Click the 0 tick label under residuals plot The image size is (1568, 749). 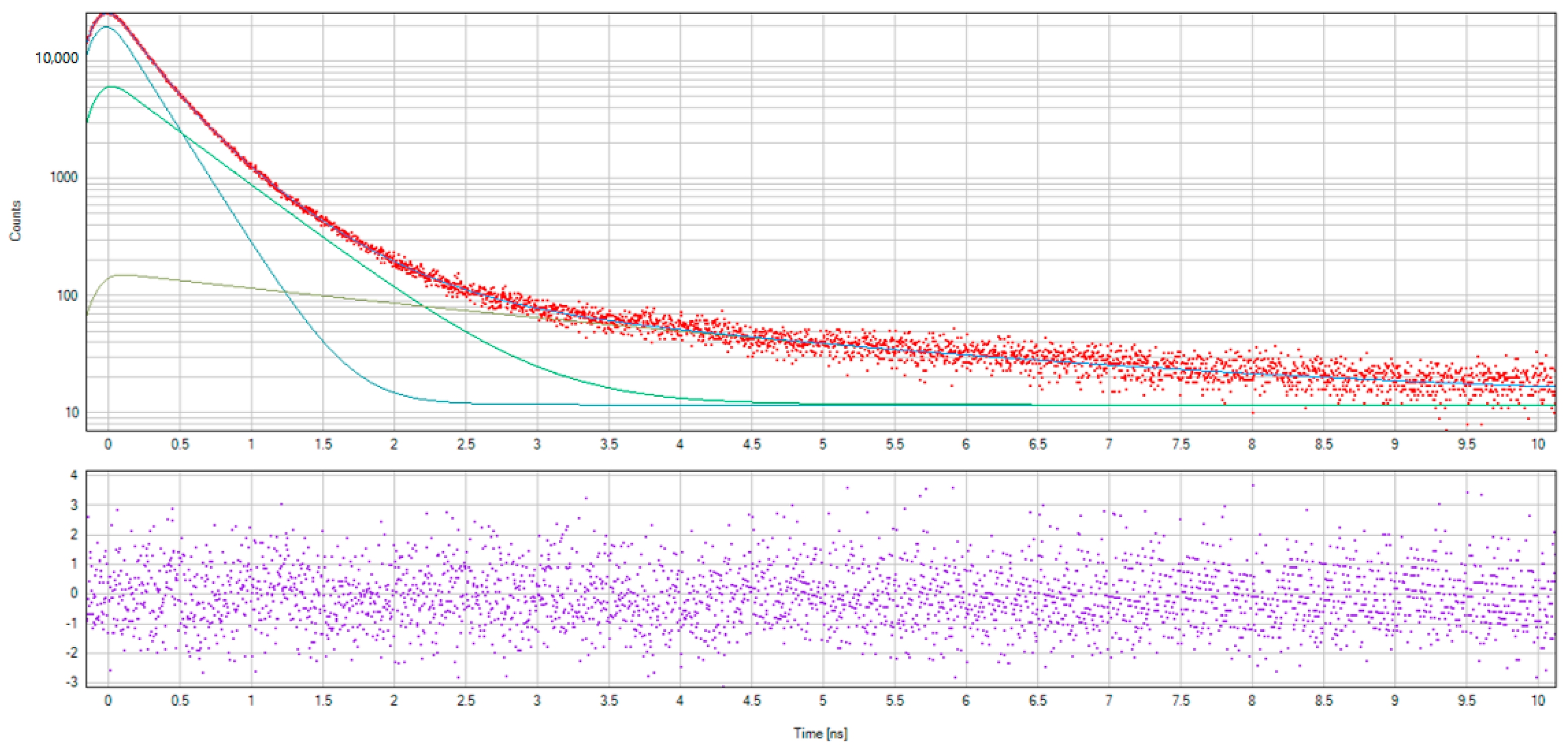click(x=108, y=700)
